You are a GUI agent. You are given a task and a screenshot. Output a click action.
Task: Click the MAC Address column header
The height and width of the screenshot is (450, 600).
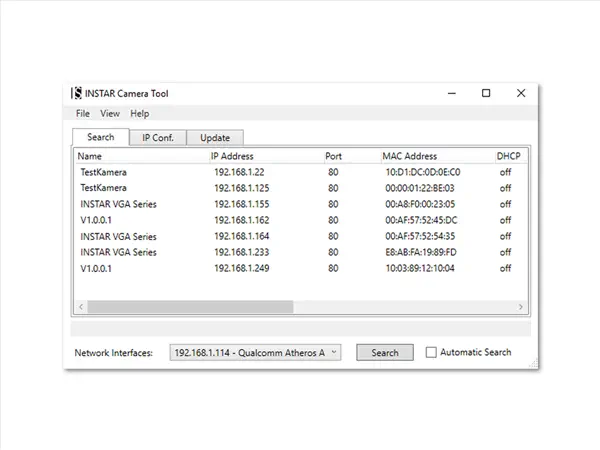click(410, 156)
